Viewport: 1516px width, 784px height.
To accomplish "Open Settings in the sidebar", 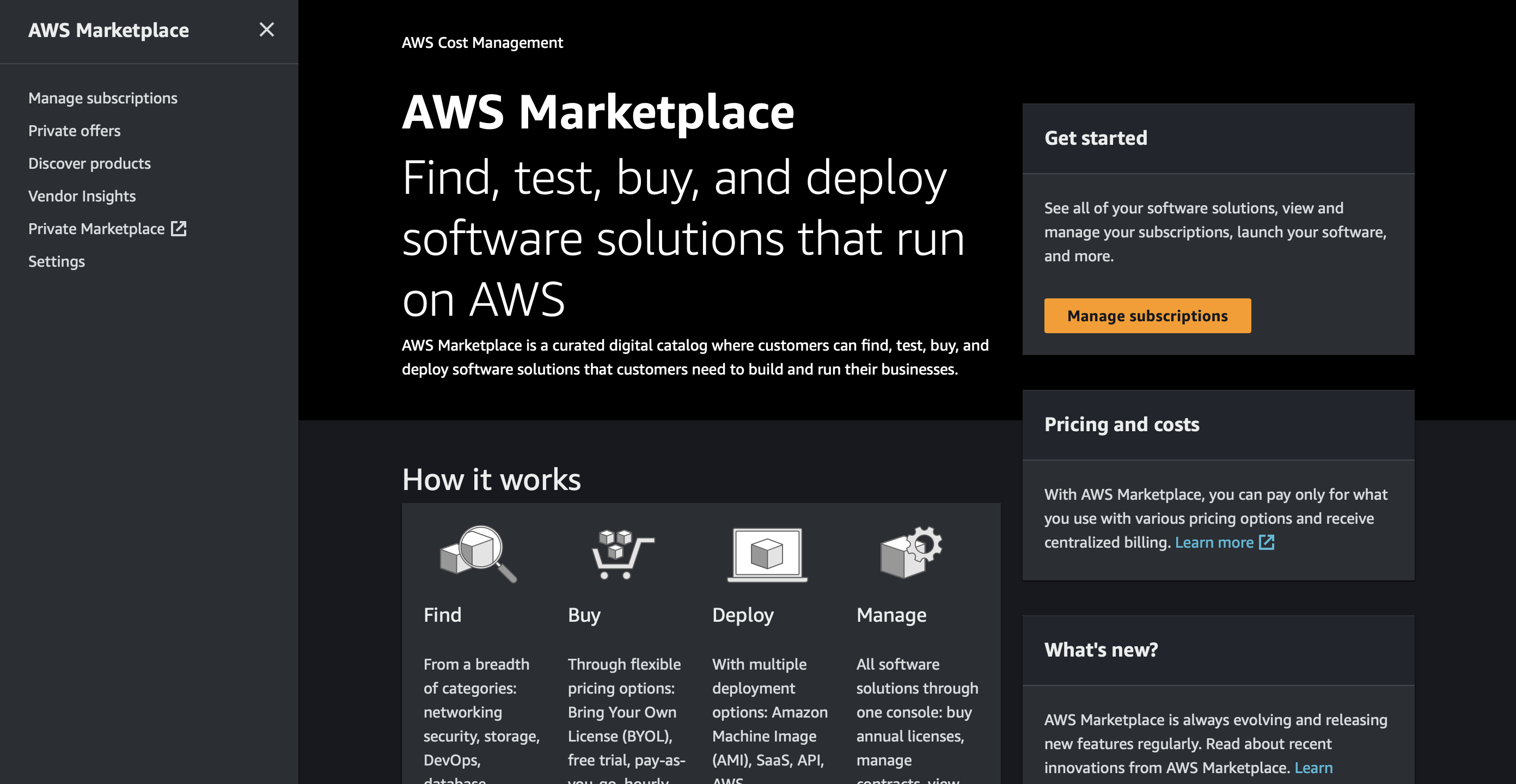I will coord(57,261).
